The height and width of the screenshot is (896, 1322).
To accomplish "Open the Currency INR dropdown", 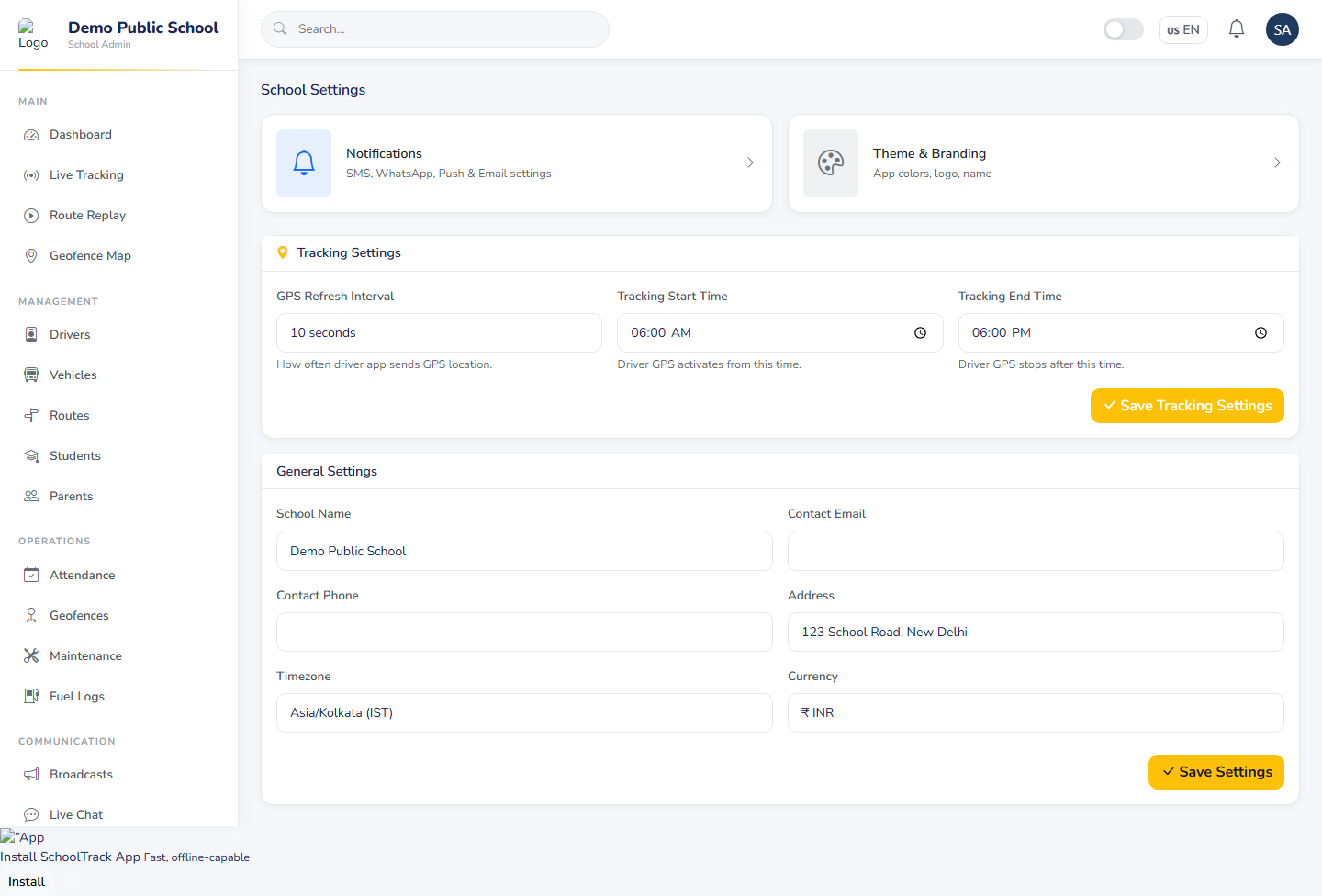I will (x=1036, y=713).
